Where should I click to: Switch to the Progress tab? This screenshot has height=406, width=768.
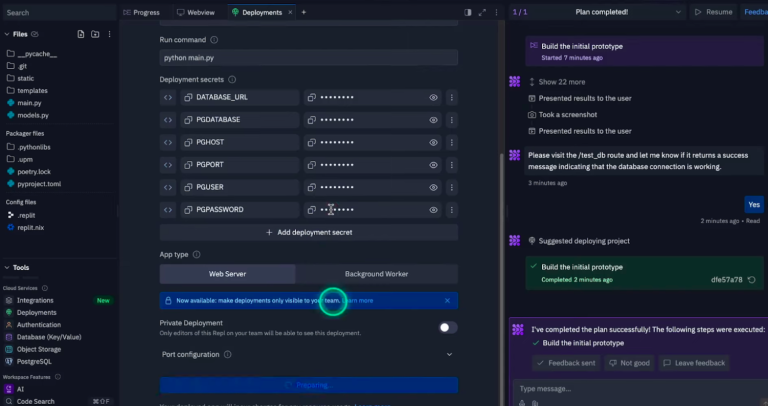coord(140,12)
